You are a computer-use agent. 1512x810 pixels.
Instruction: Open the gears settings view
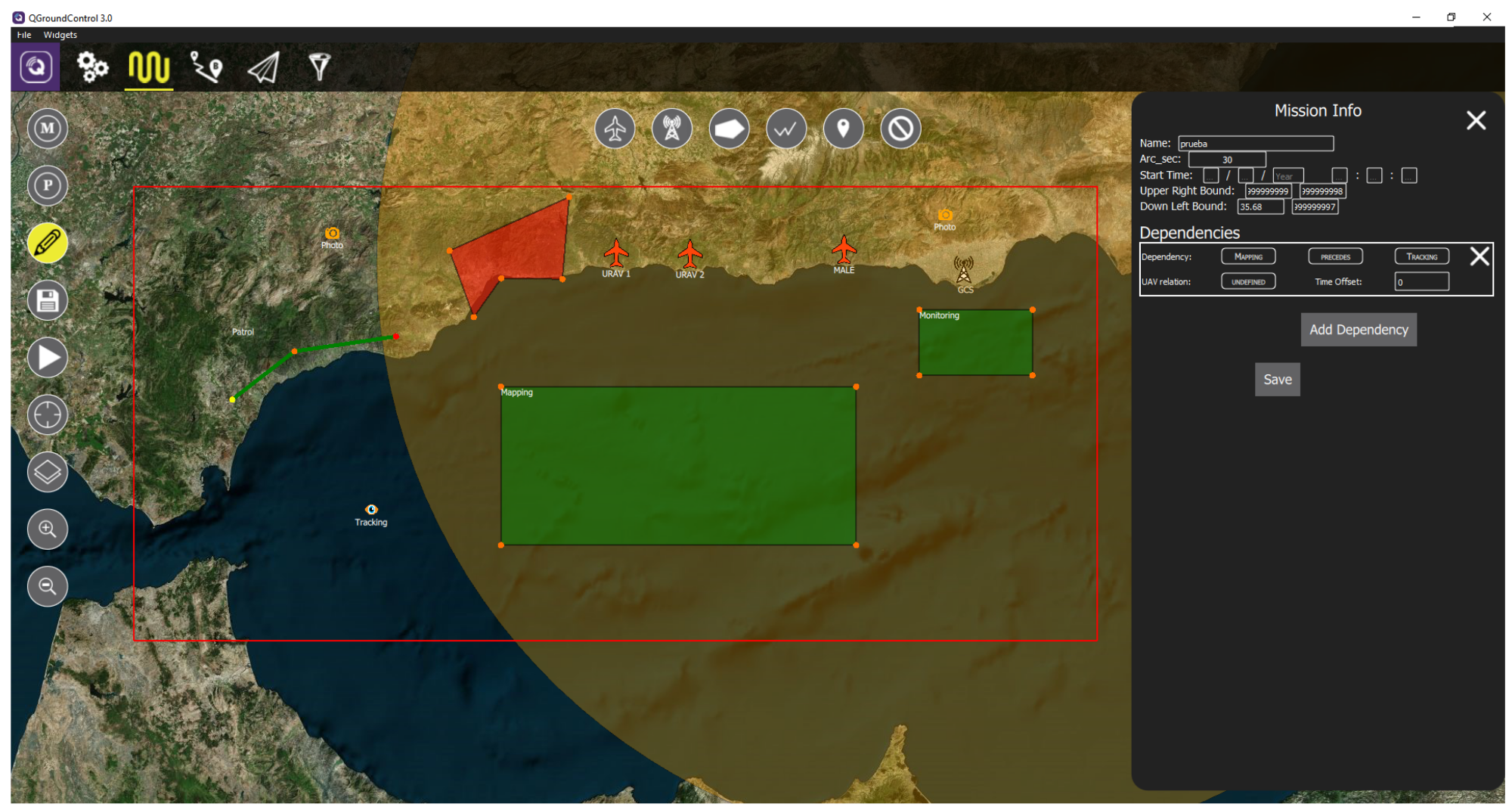pos(92,67)
